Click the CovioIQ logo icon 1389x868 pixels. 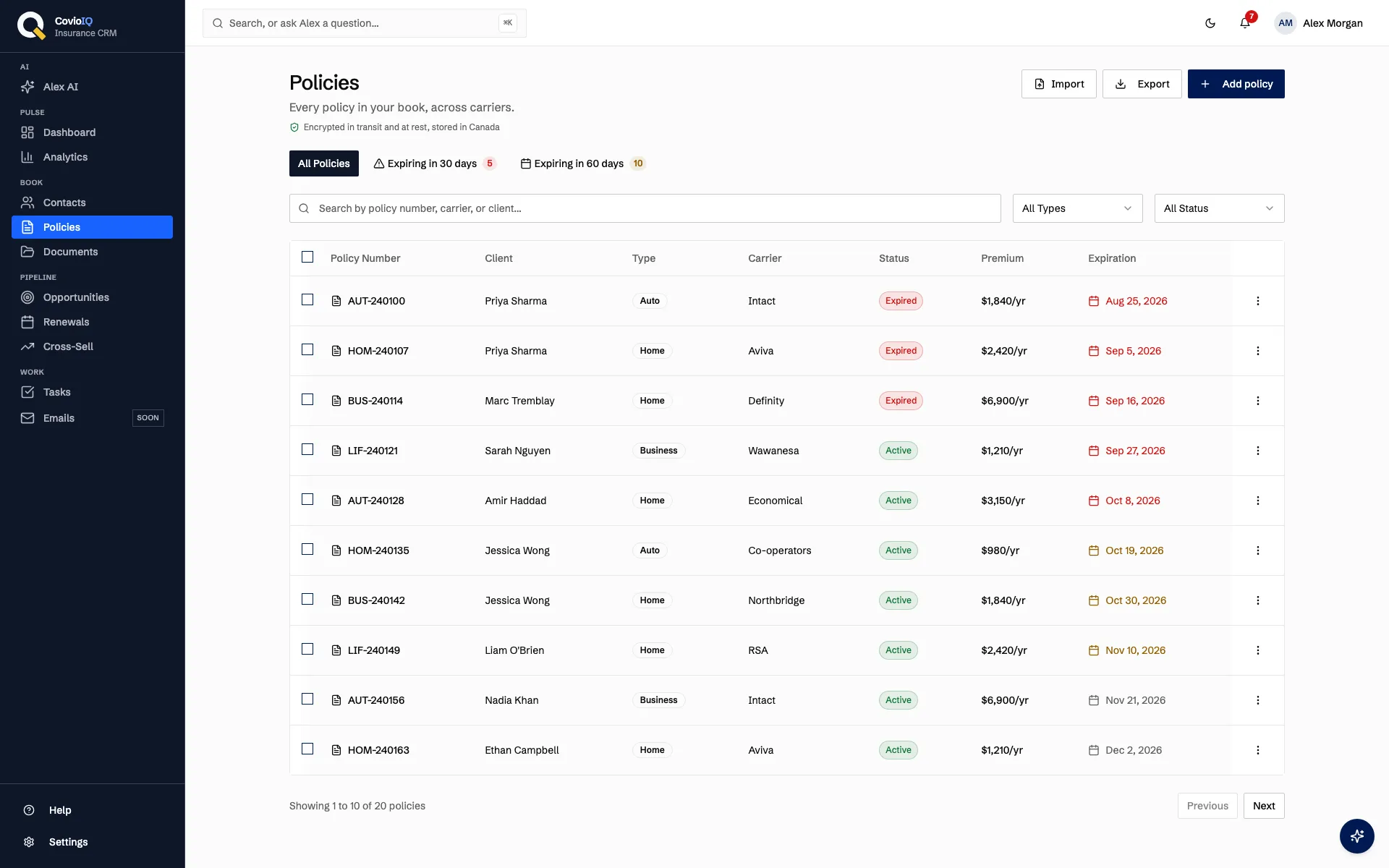31,25
